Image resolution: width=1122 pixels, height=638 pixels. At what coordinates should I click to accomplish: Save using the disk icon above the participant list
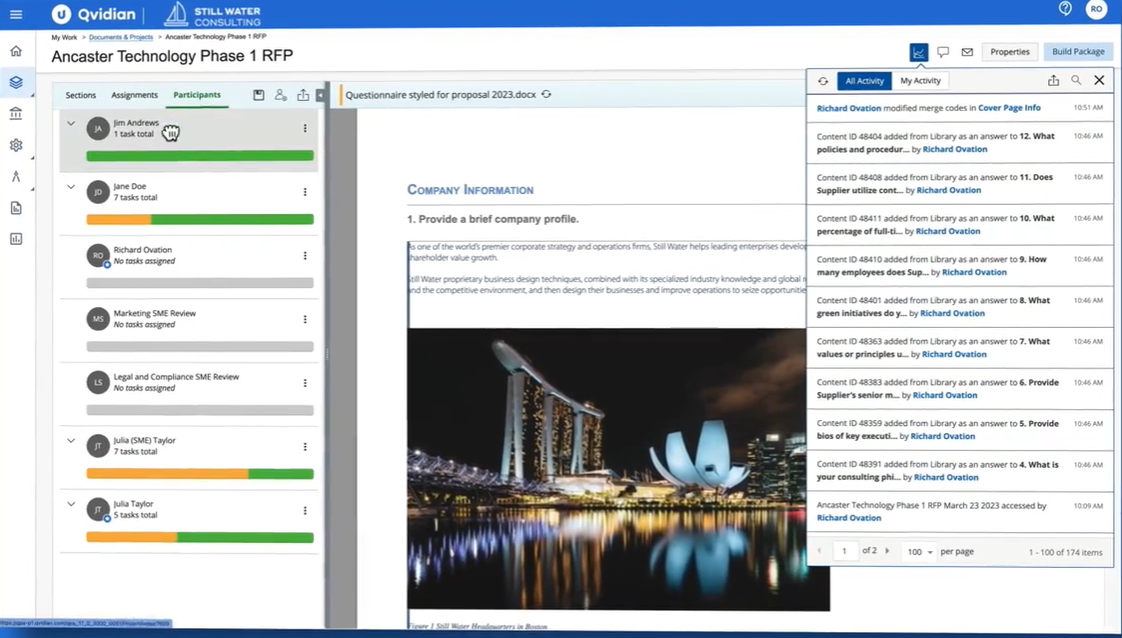258,94
